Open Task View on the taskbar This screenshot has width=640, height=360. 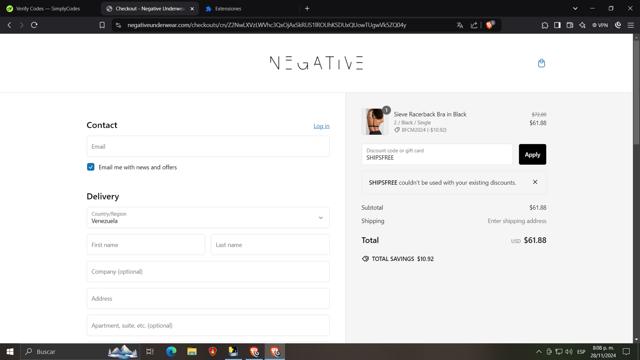150,351
